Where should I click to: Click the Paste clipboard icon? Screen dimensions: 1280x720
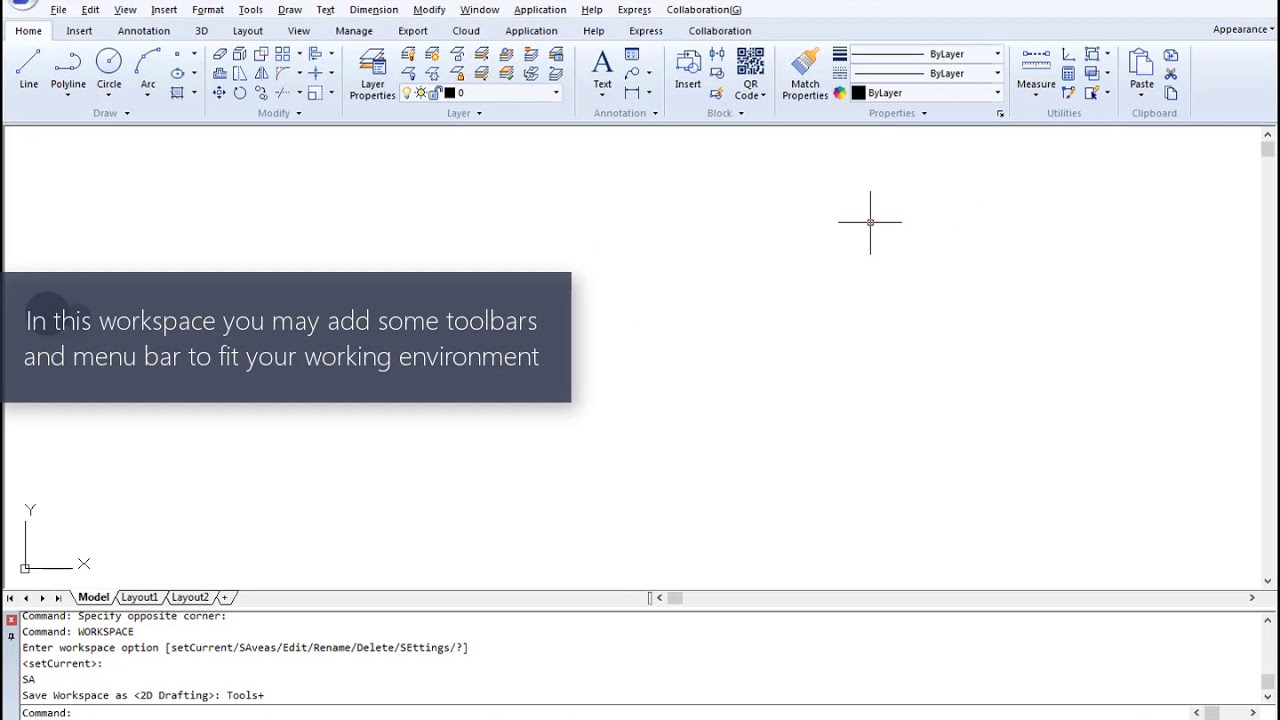point(1141,69)
